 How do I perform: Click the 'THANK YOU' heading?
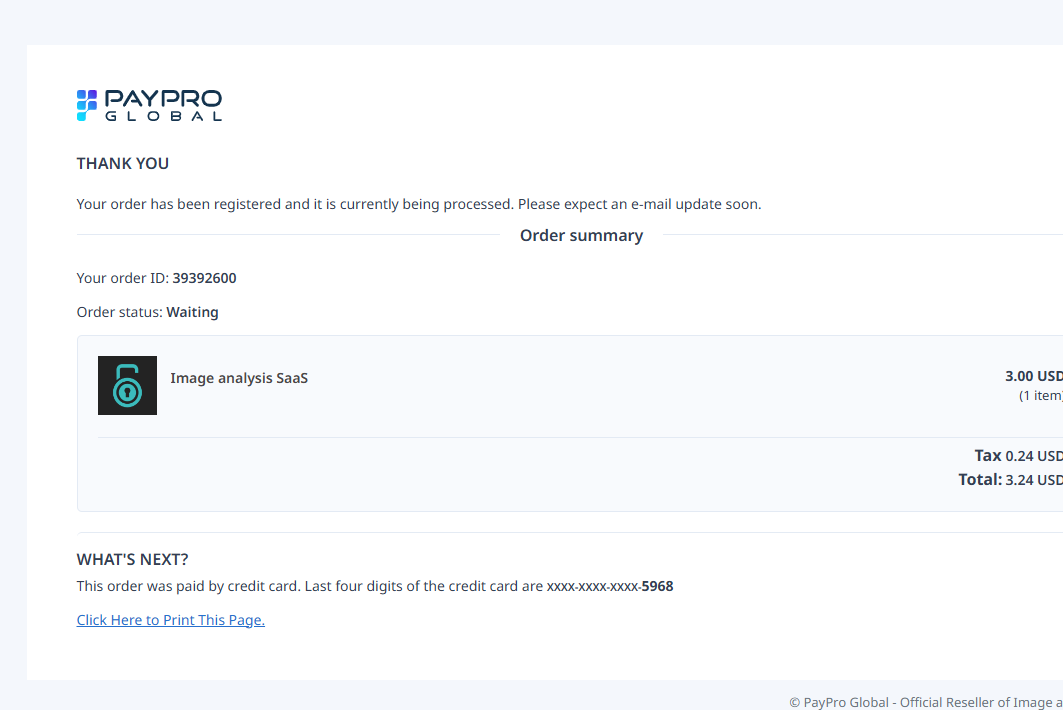(123, 163)
